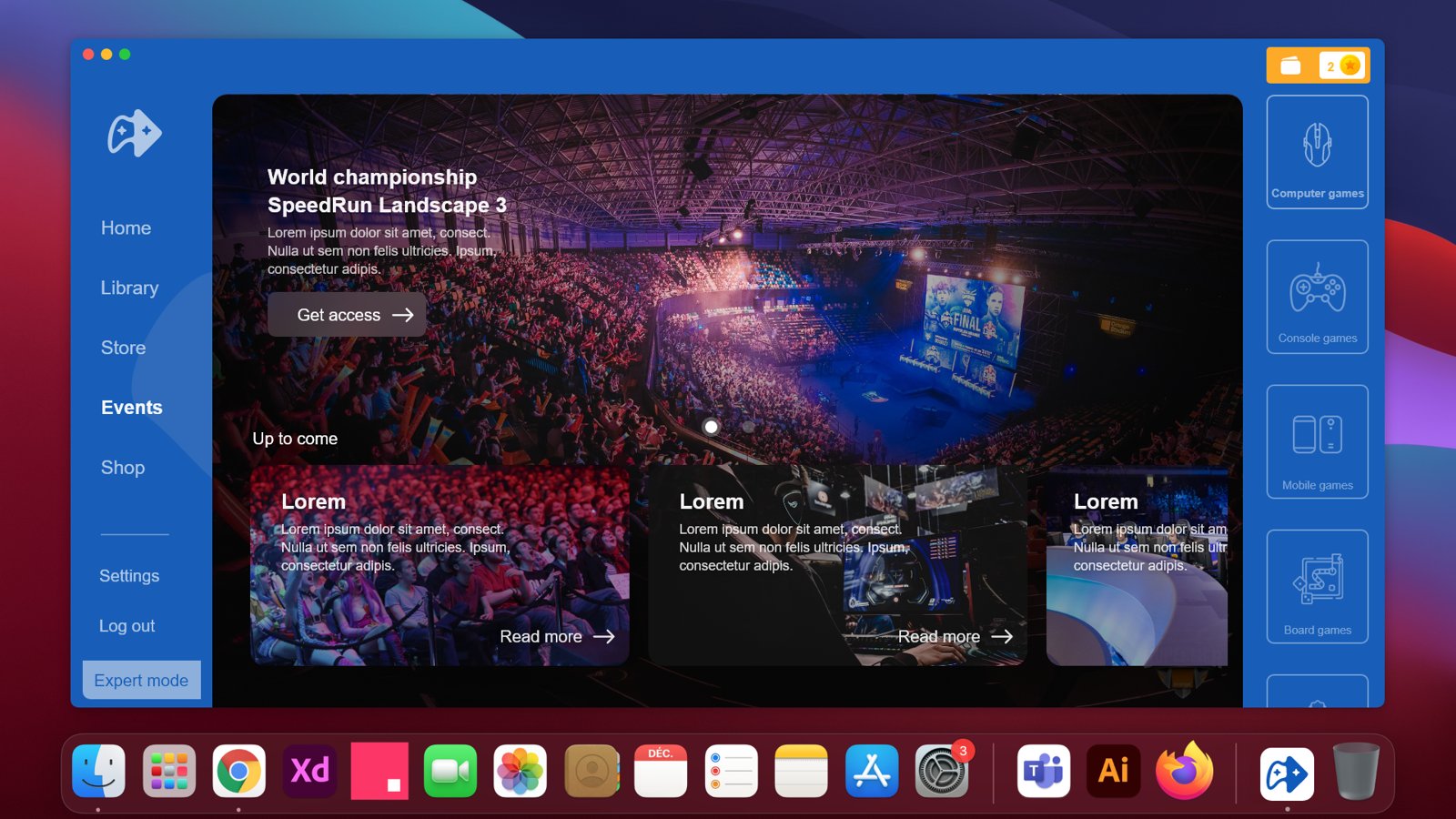This screenshot has width=1456, height=819.
Task: Open the Photos app in the dock
Action: [x=521, y=771]
